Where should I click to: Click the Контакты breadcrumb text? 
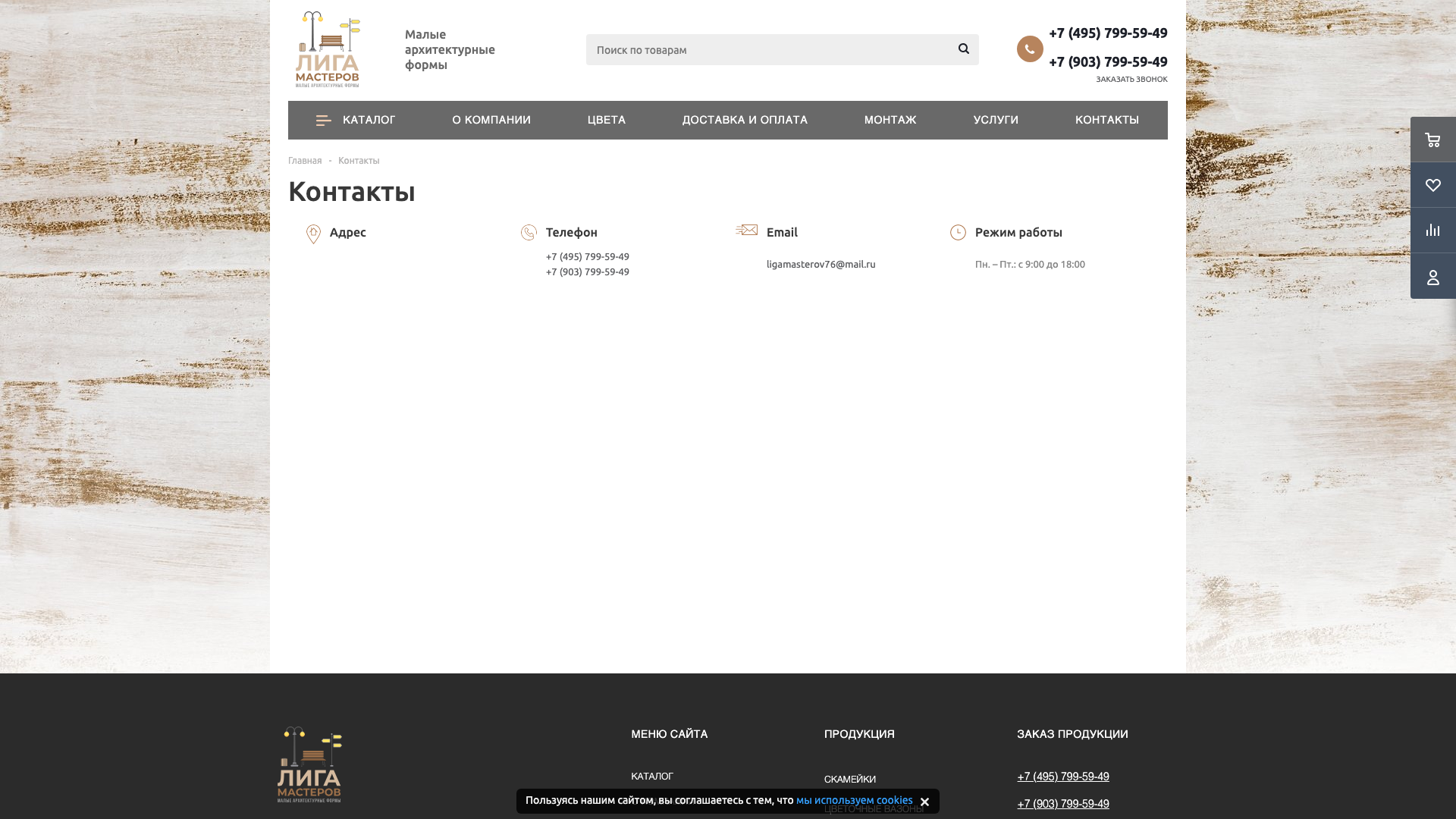359,161
